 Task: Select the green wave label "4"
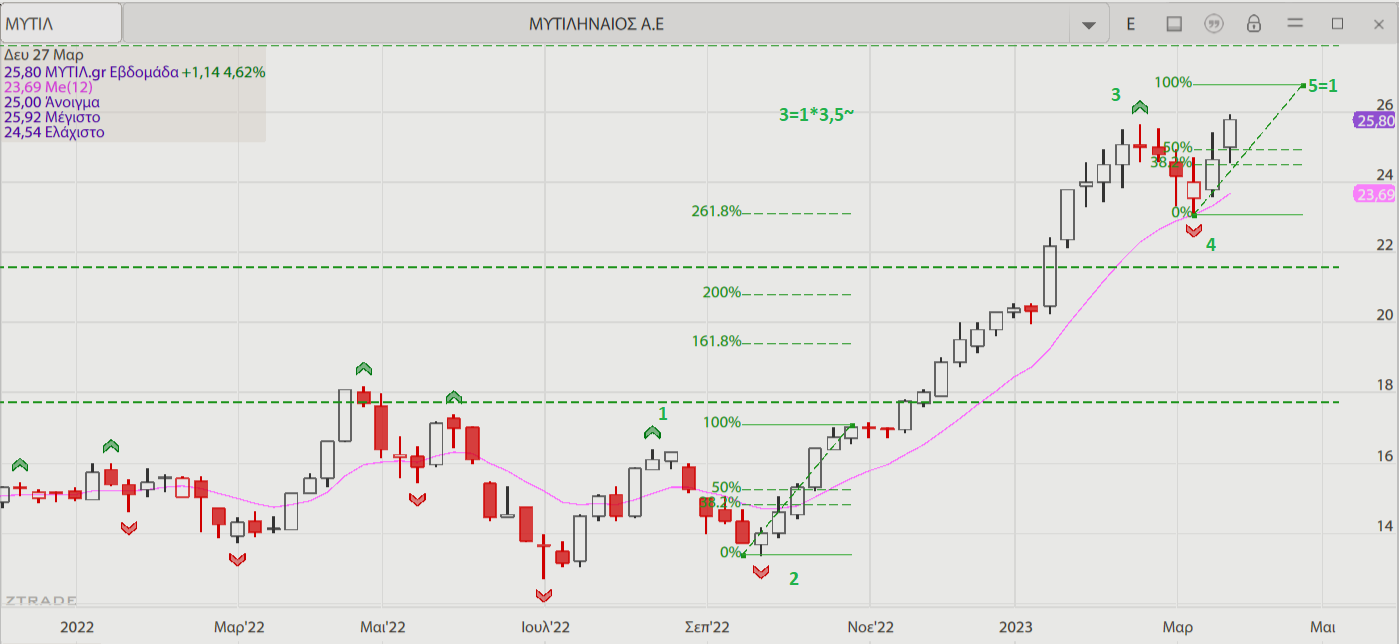coord(1211,244)
